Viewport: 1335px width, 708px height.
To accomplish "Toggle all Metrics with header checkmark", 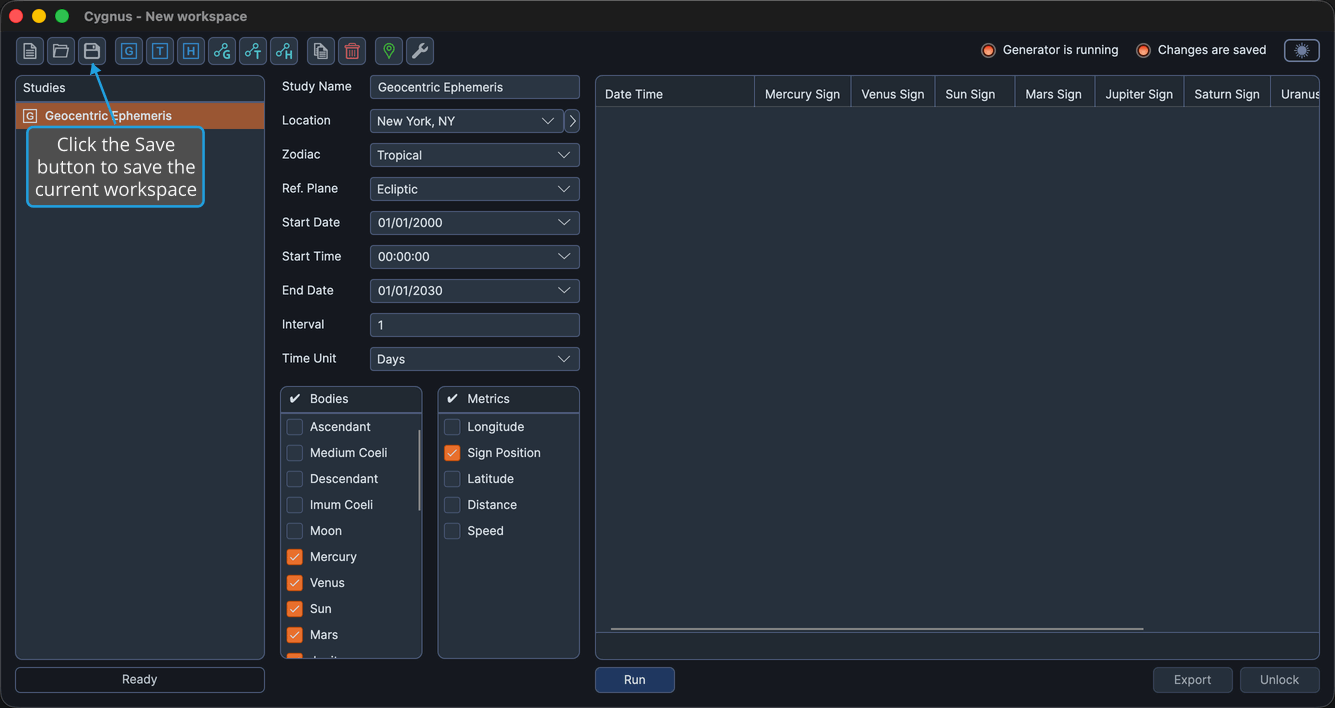I will pyautogui.click(x=452, y=399).
